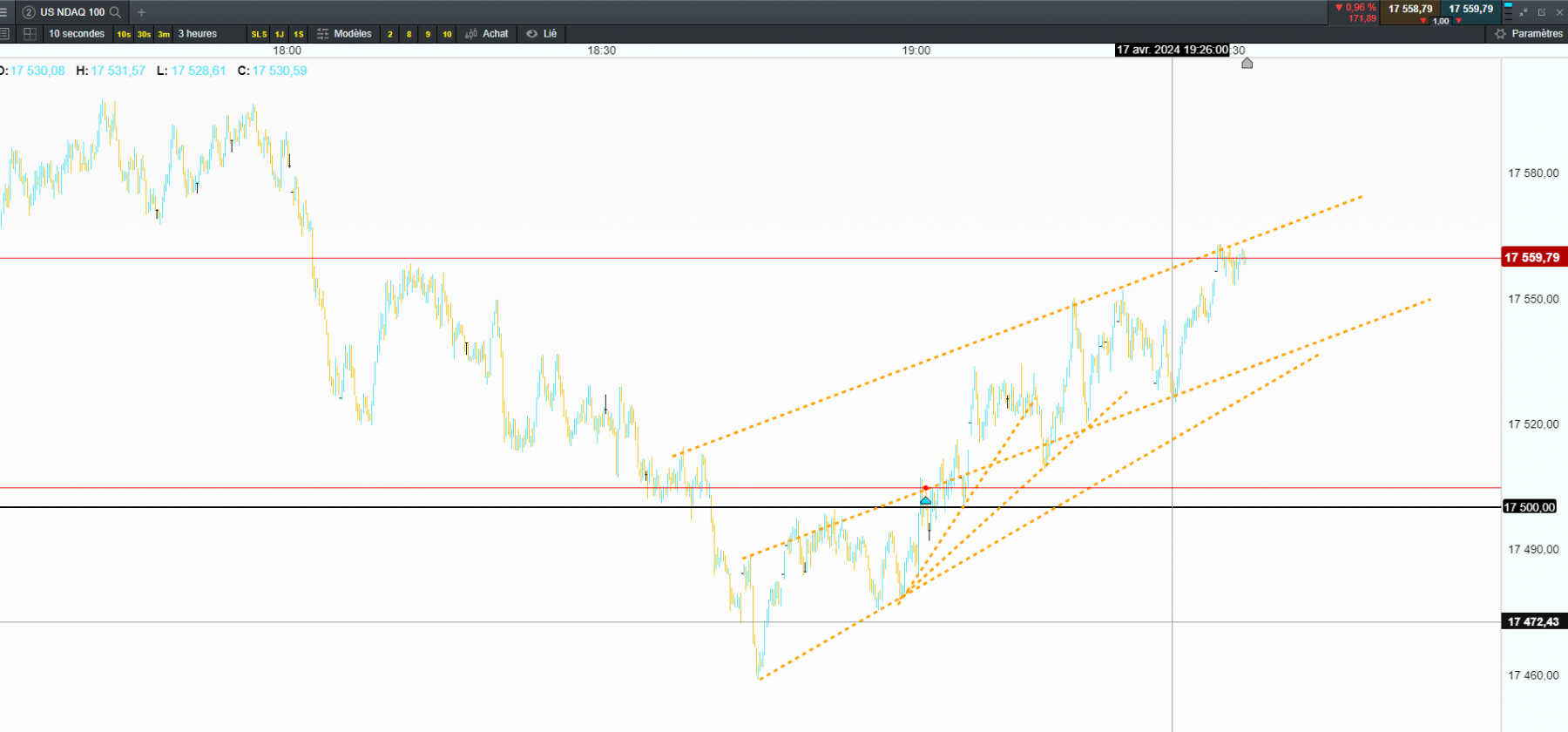Image resolution: width=1568 pixels, height=732 pixels.
Task: Click the 17 580,00 price axis label
Action: point(1533,173)
